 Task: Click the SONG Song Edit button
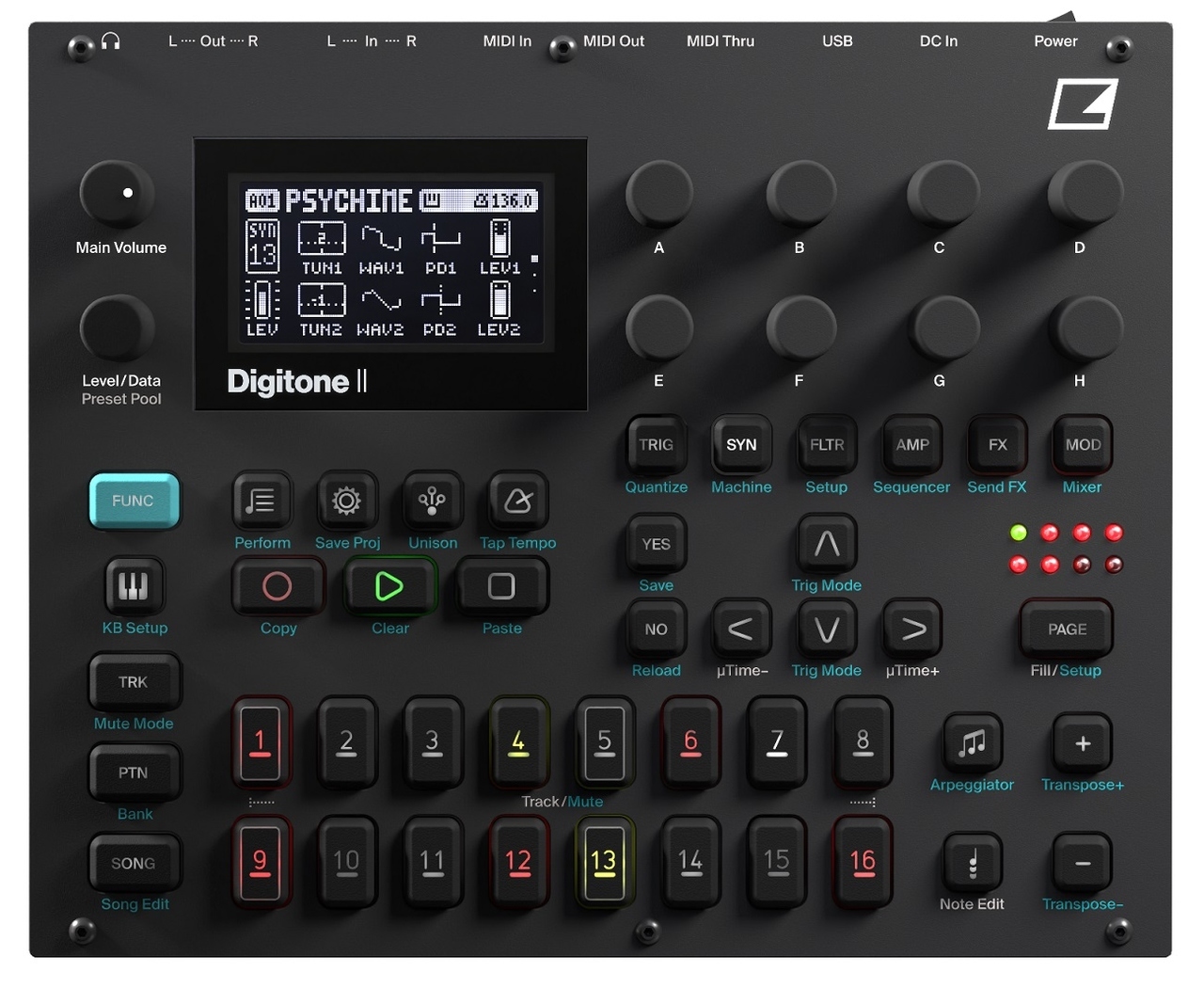(134, 863)
